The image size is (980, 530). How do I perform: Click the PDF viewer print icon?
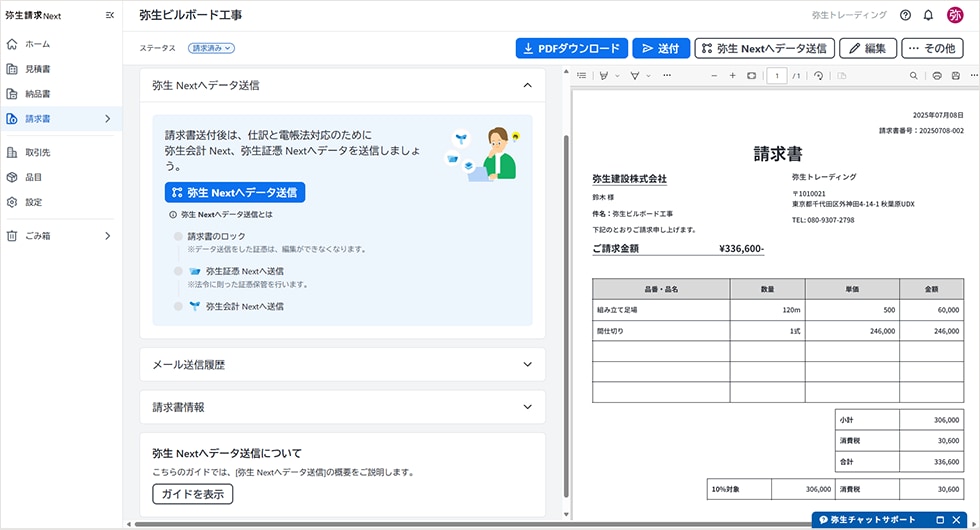(x=937, y=76)
